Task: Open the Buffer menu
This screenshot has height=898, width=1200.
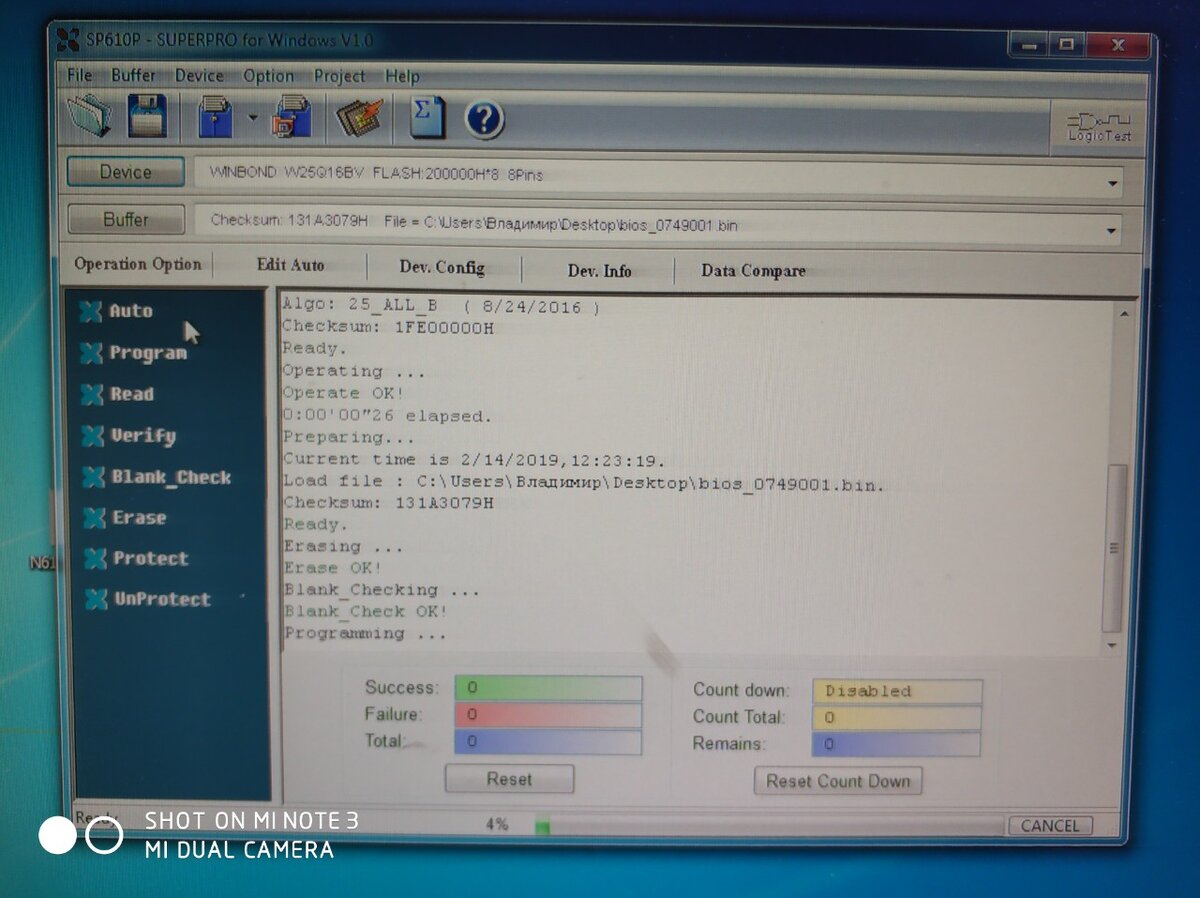Action: (133, 75)
